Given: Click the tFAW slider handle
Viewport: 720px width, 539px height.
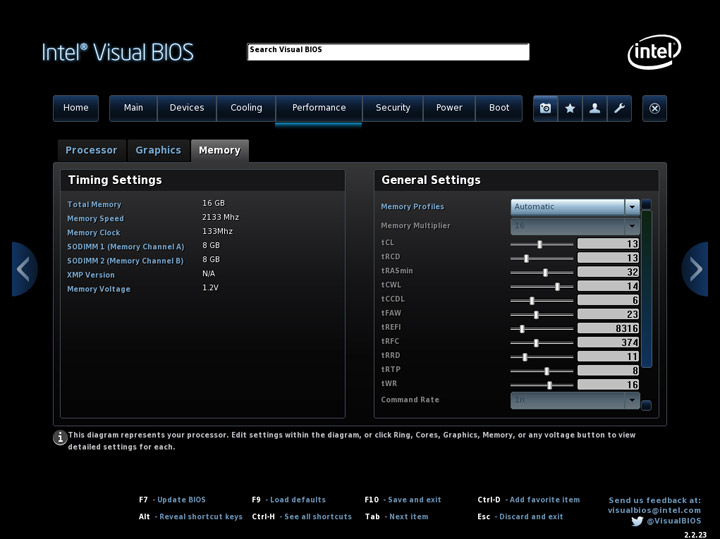Looking at the screenshot, I should coord(536,315).
